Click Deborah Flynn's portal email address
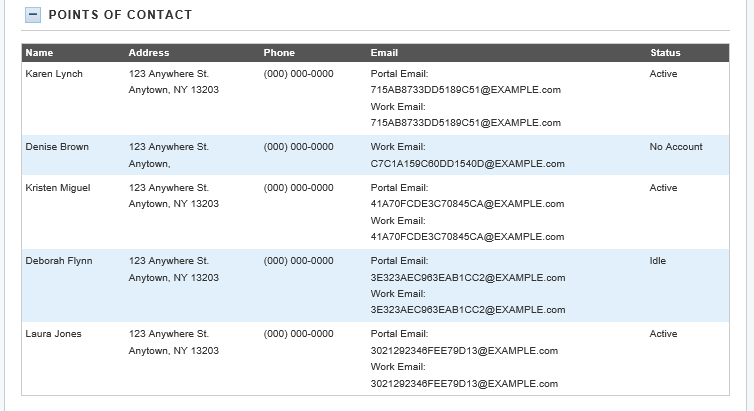 (x=467, y=278)
